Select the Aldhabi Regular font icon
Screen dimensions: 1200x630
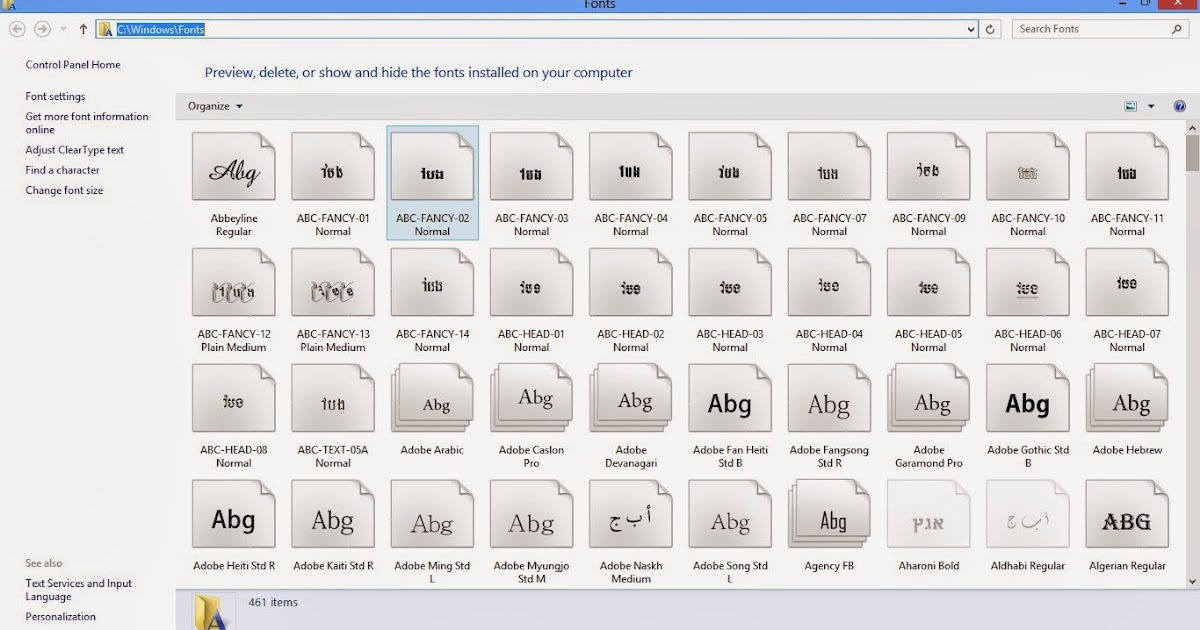coord(1028,515)
